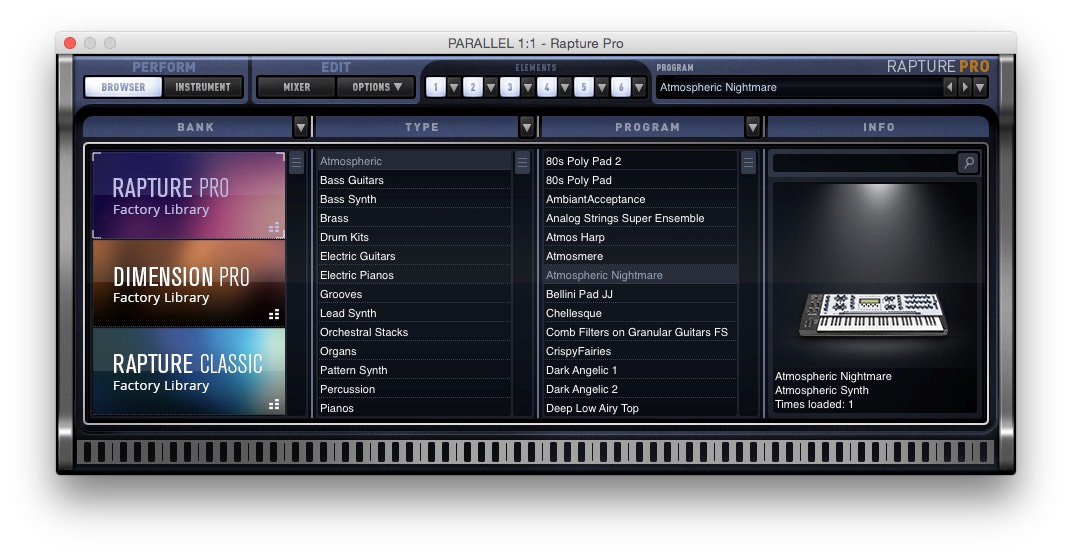Select the Rapture Pro Factory Library bank
Image resolution: width=1072 pixels, height=555 pixels.
[189, 195]
